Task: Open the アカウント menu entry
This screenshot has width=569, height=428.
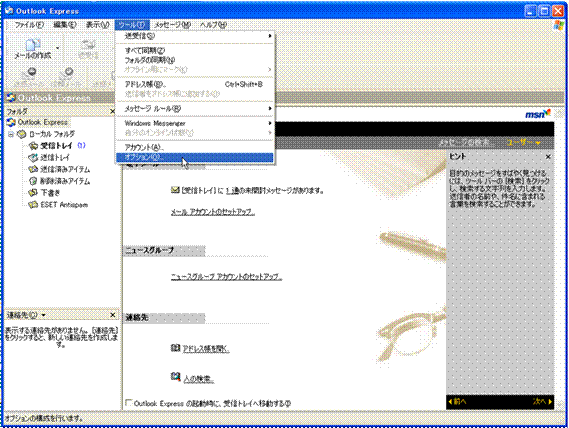Action: [x=195, y=147]
